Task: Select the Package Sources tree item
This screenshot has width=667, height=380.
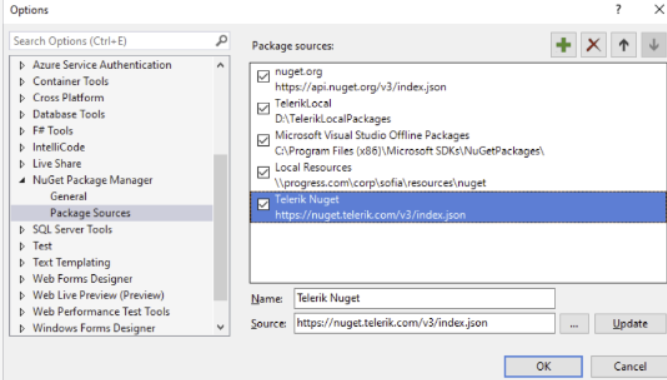Action: click(90, 213)
